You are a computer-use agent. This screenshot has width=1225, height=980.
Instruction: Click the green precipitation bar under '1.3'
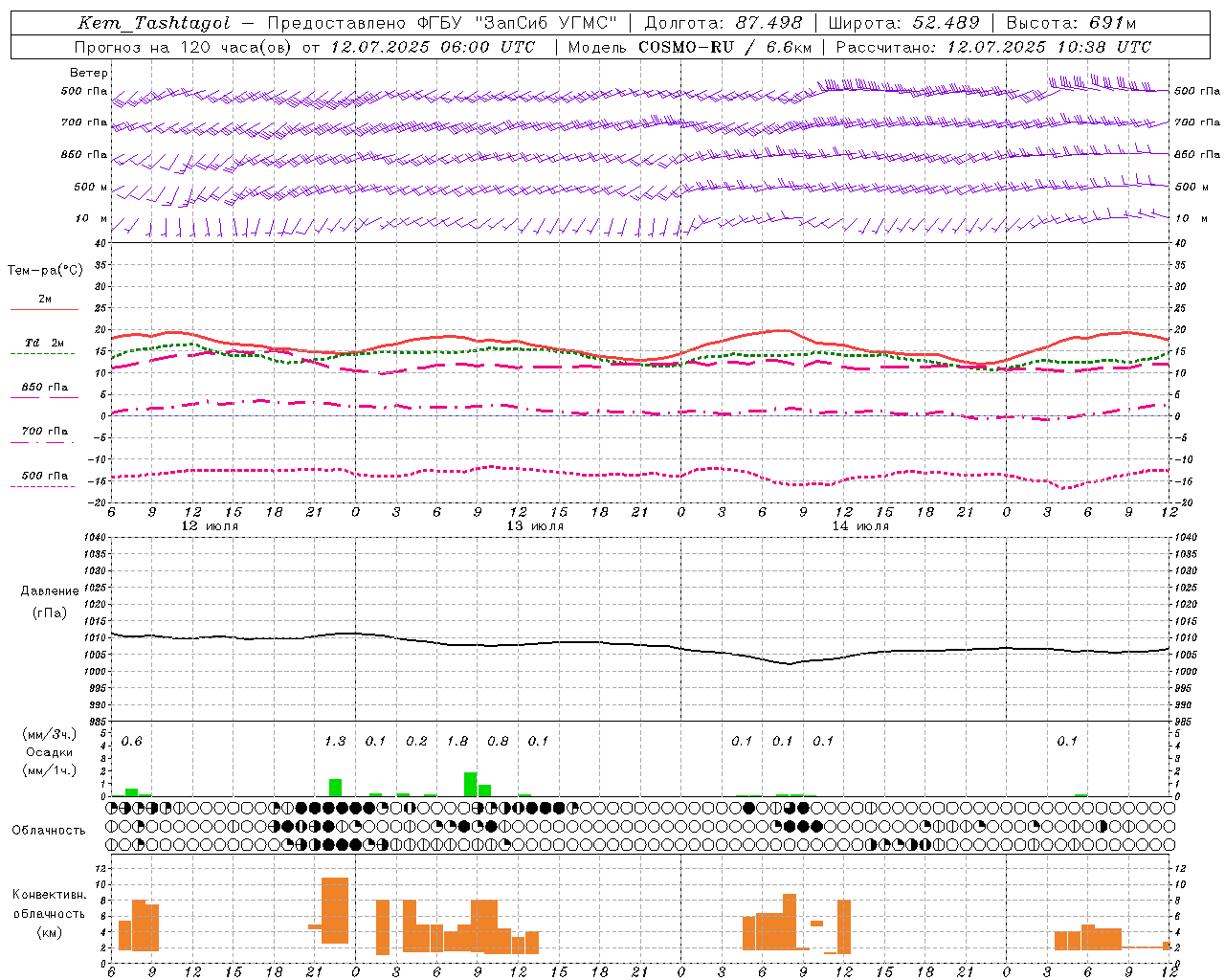coord(335,788)
